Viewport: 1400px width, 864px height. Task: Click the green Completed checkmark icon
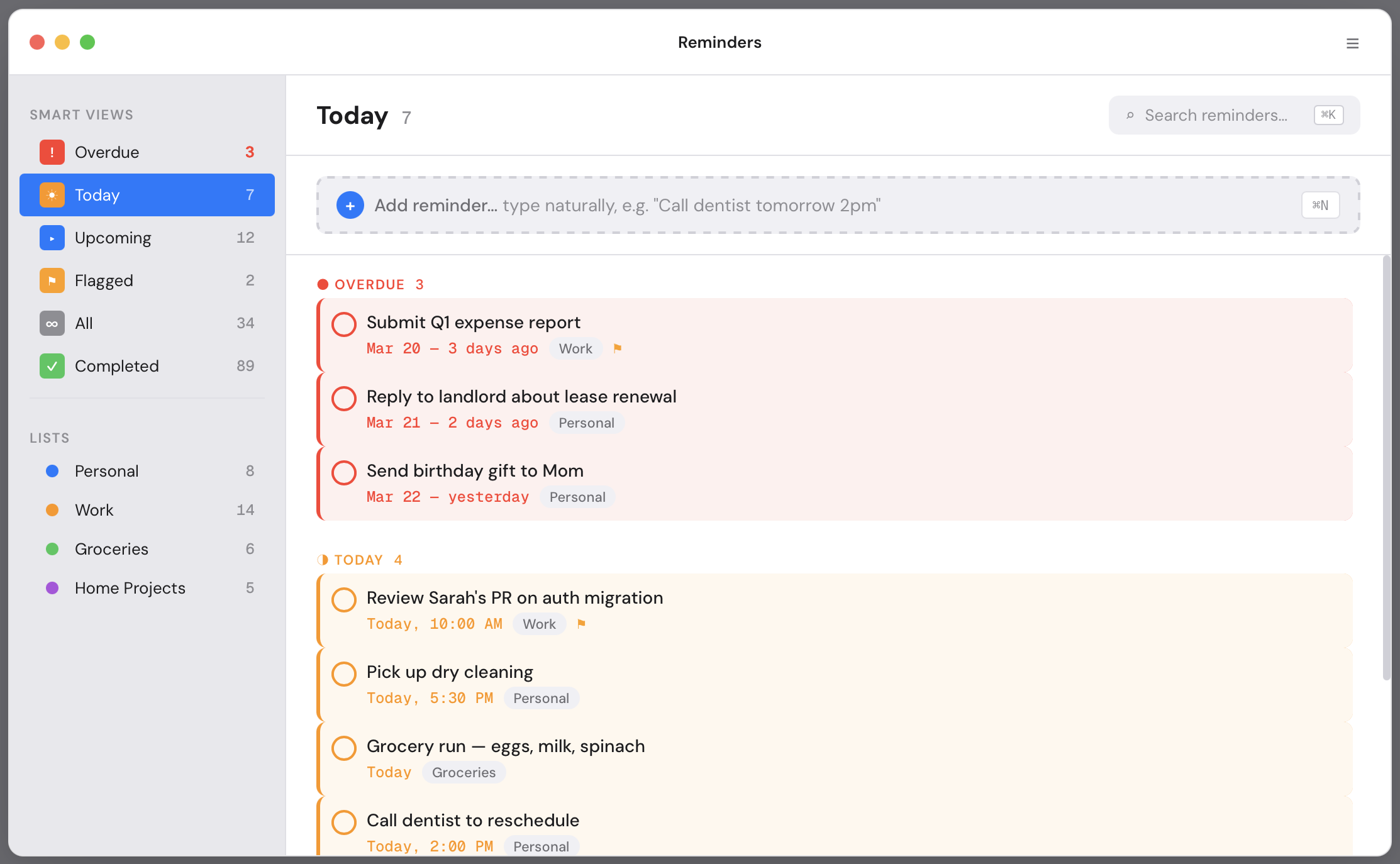[52, 366]
